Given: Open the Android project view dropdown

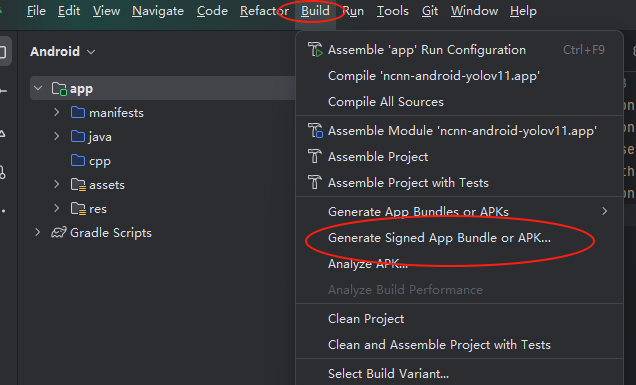Looking at the screenshot, I should tap(63, 52).
